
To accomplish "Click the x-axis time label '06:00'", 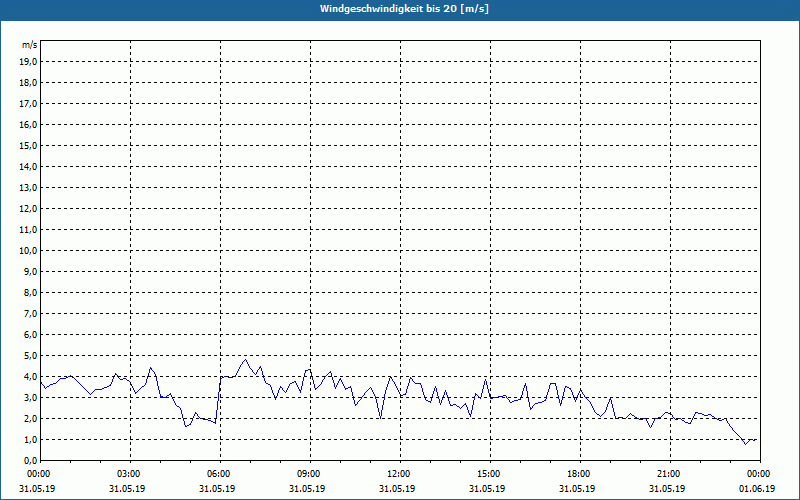I will [220, 474].
